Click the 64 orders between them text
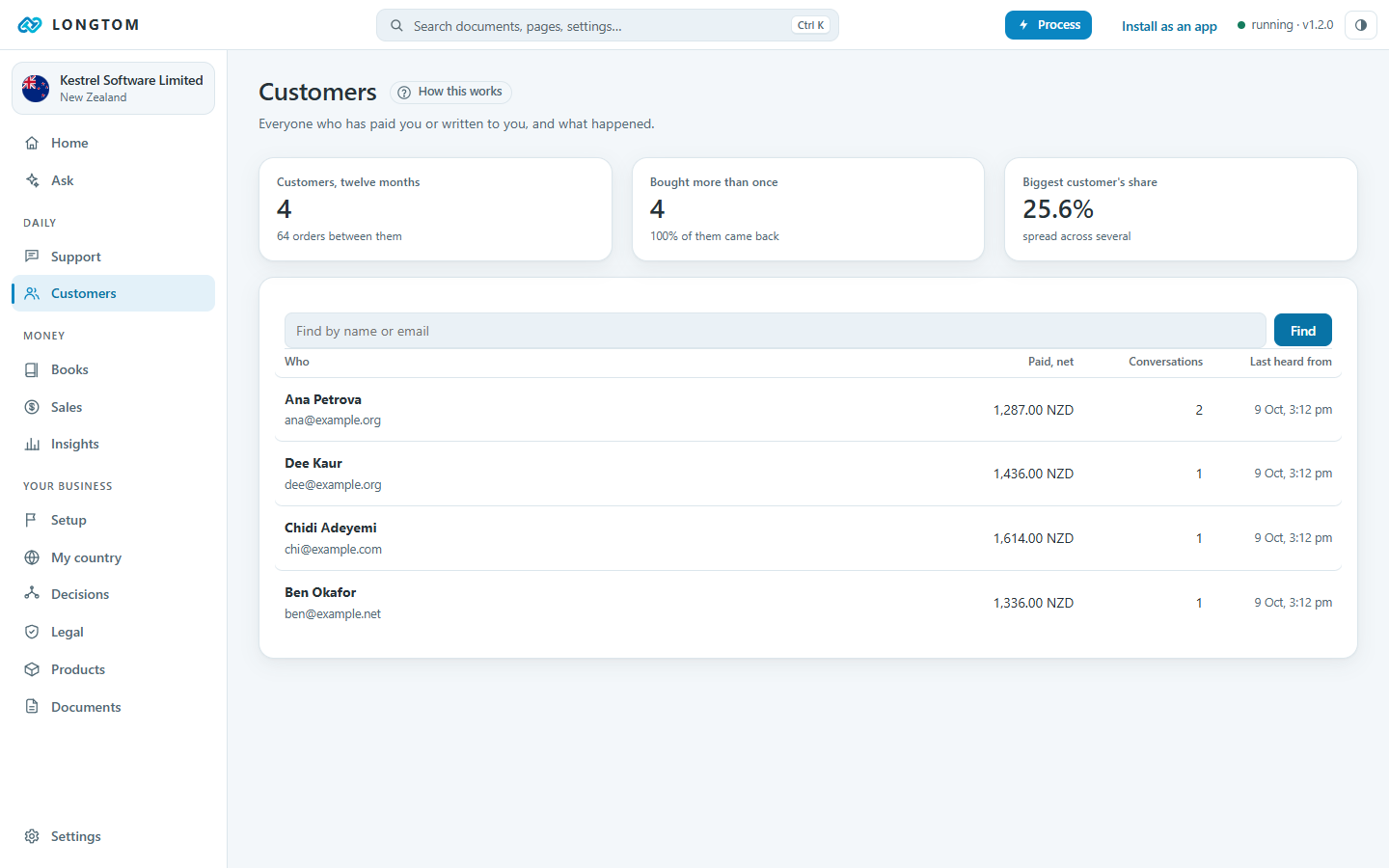The image size is (1389, 868). click(x=340, y=236)
